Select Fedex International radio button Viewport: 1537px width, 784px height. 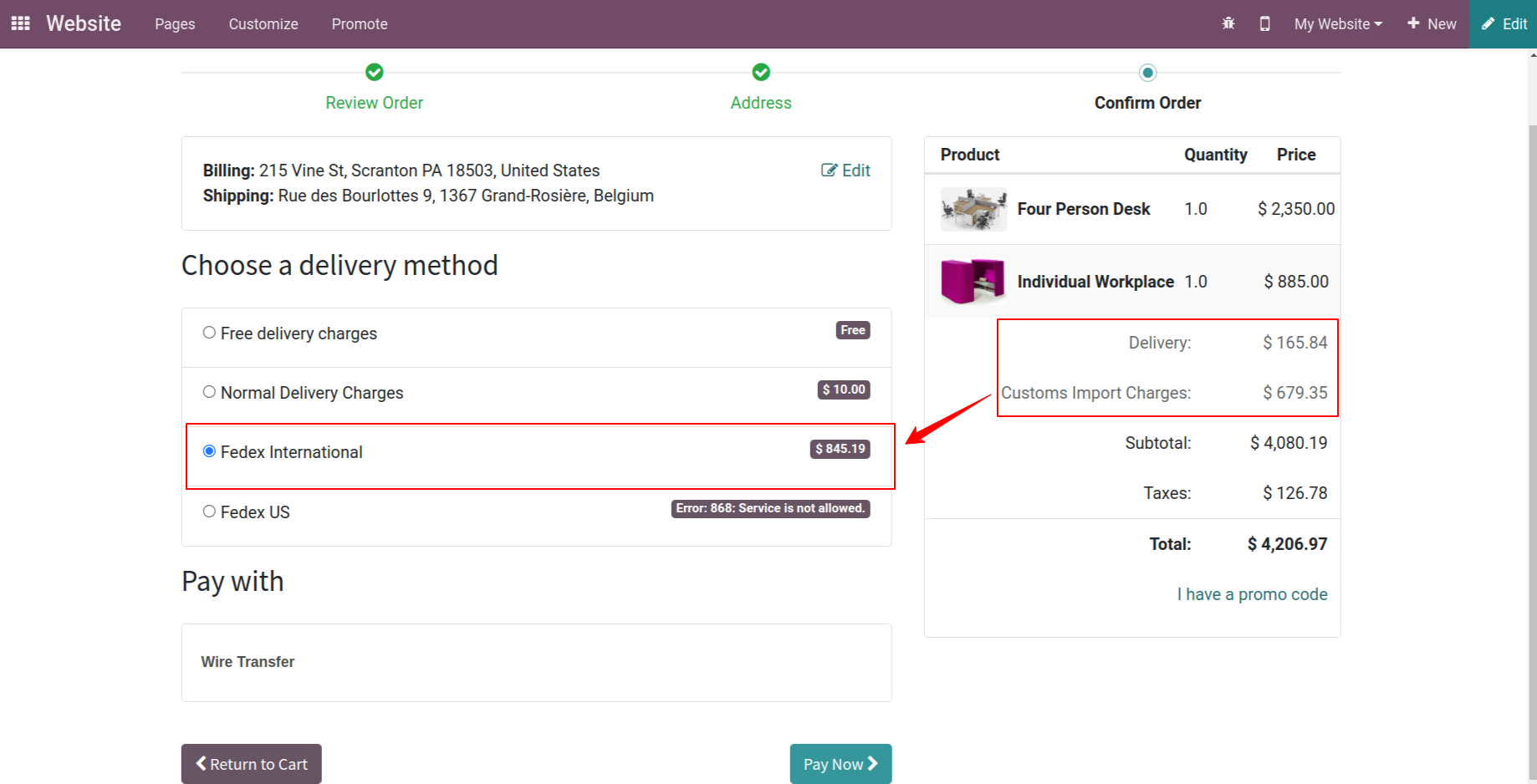point(209,451)
